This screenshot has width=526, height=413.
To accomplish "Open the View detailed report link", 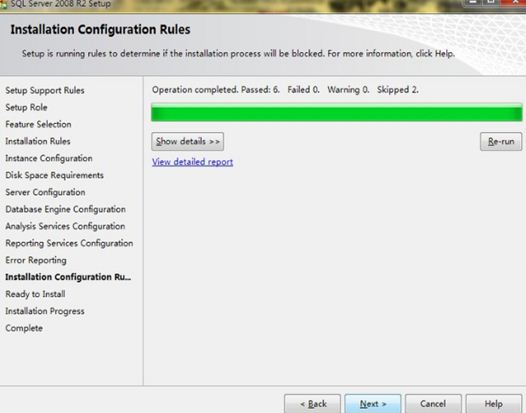I will click(x=192, y=162).
